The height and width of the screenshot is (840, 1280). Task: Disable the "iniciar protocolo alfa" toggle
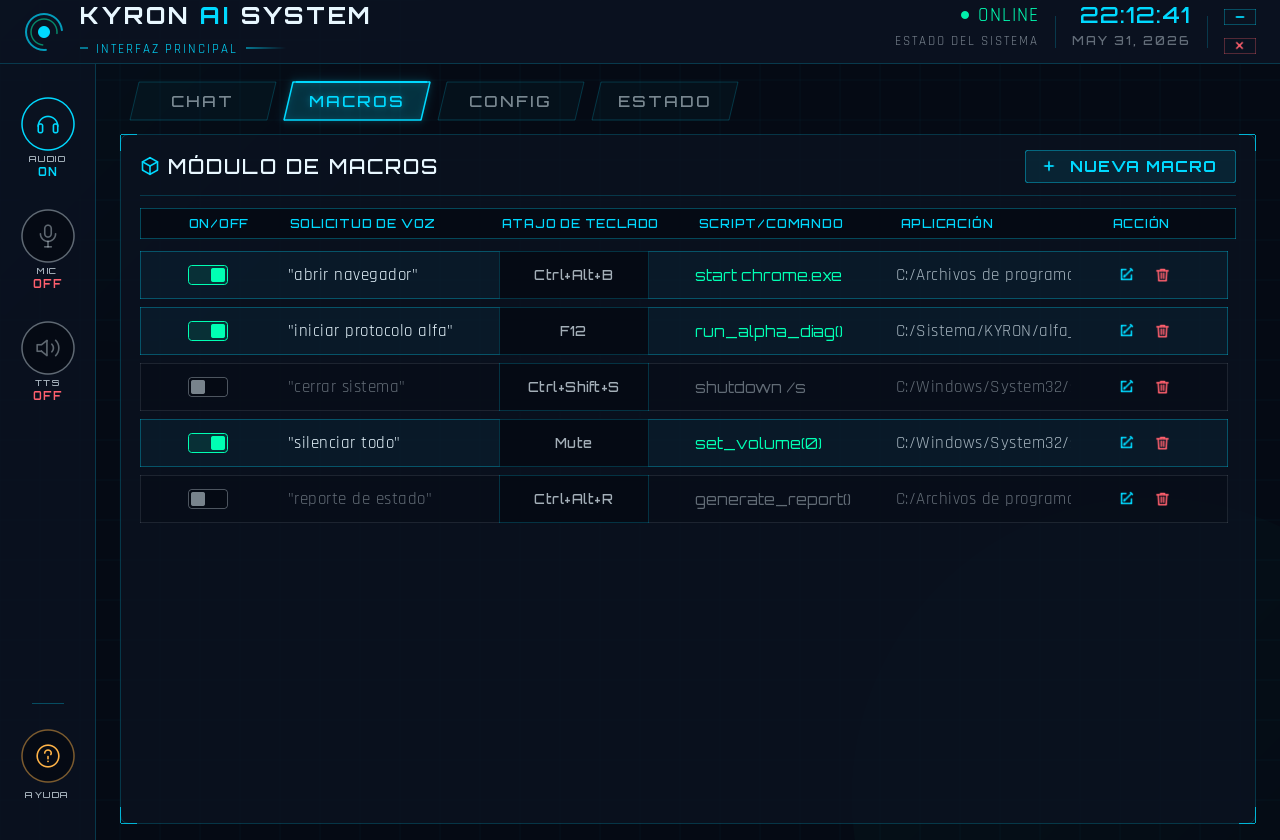pyautogui.click(x=208, y=331)
